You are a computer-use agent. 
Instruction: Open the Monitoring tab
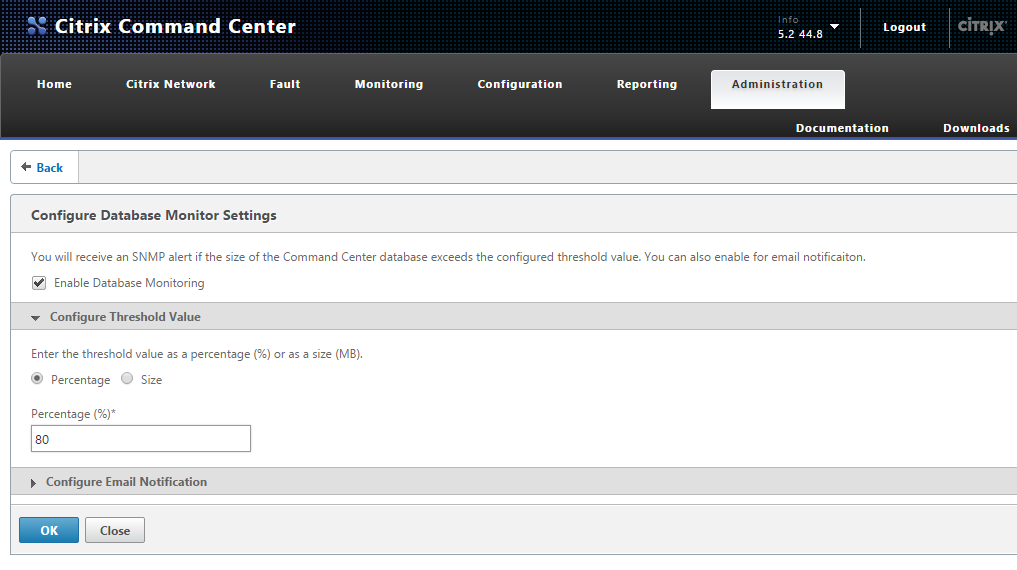[388, 84]
